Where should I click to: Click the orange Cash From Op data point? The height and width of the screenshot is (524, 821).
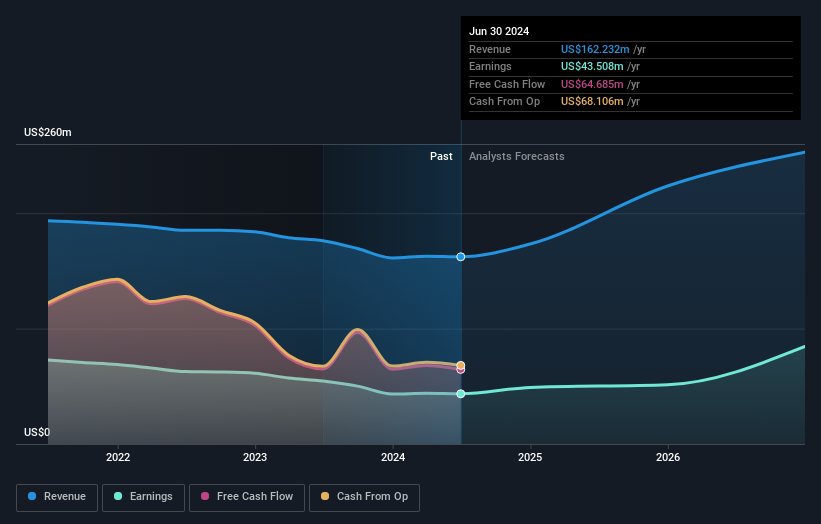pyautogui.click(x=460, y=365)
